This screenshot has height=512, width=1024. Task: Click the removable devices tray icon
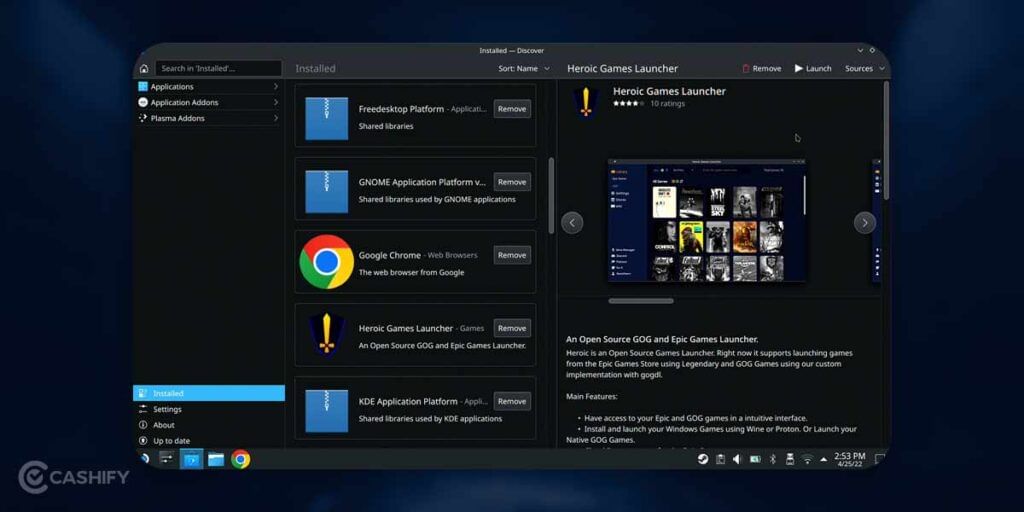[790, 459]
